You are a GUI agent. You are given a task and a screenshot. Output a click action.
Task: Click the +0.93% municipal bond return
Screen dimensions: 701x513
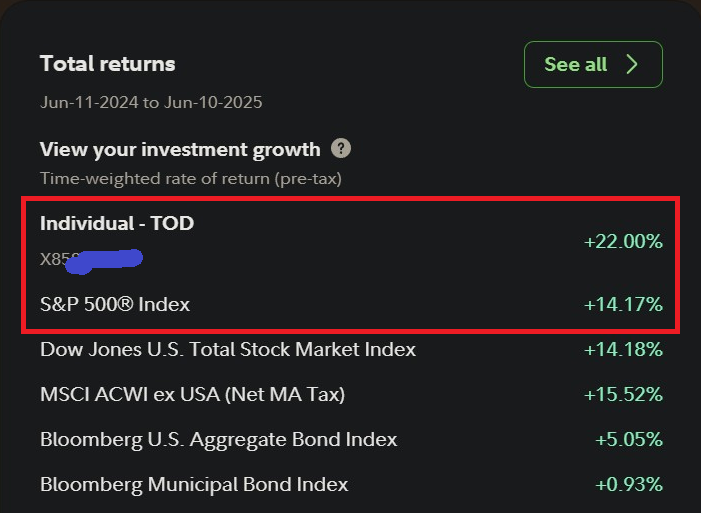628,484
